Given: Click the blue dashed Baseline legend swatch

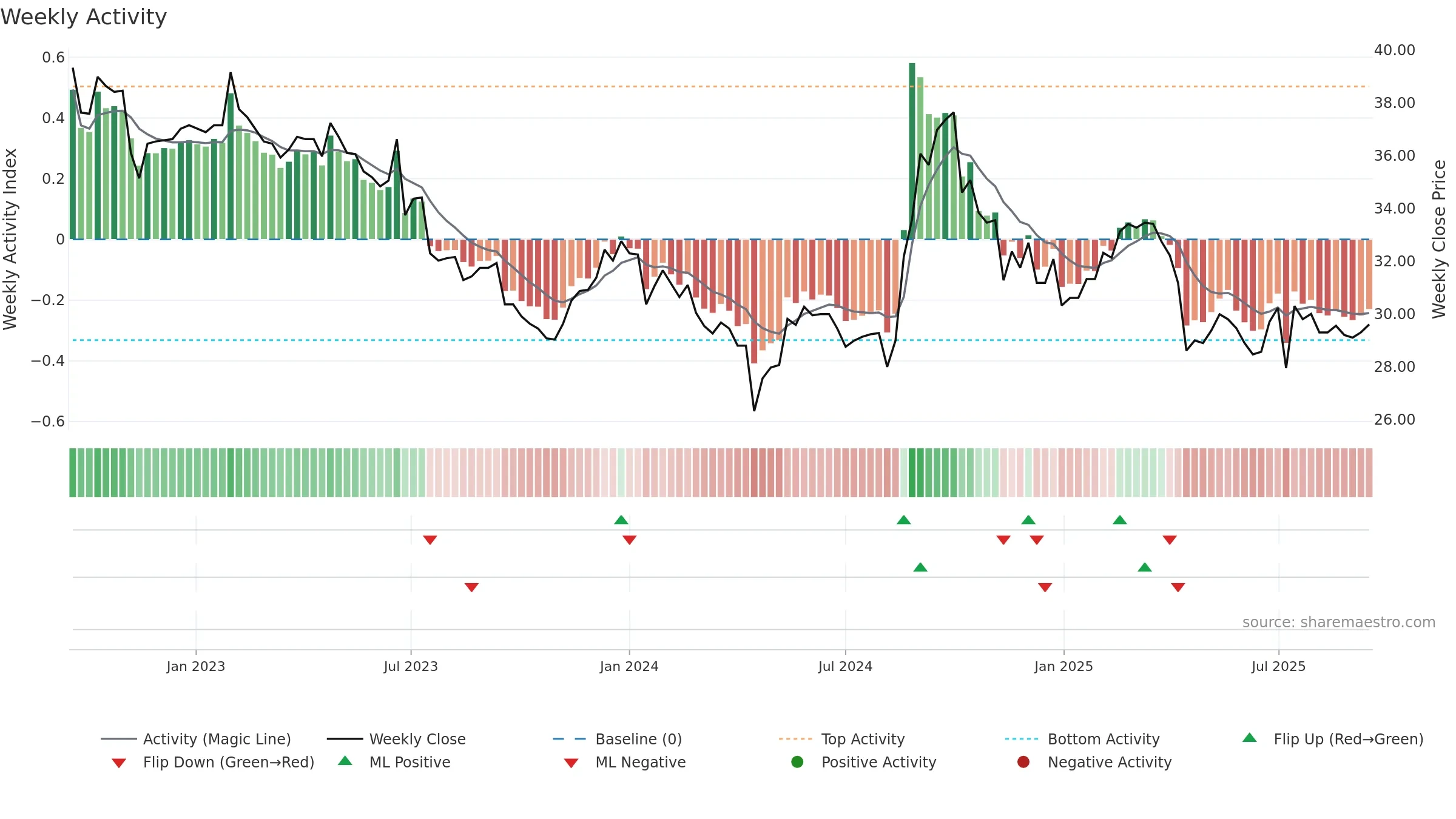Looking at the screenshot, I should tap(570, 739).
